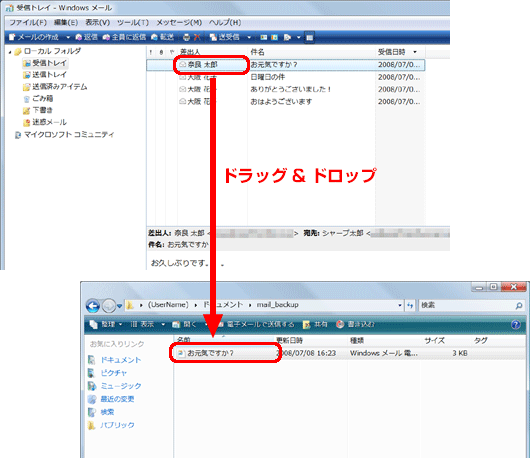Click the priority (!) column header
The image size is (530, 458).
[x=151, y=52]
